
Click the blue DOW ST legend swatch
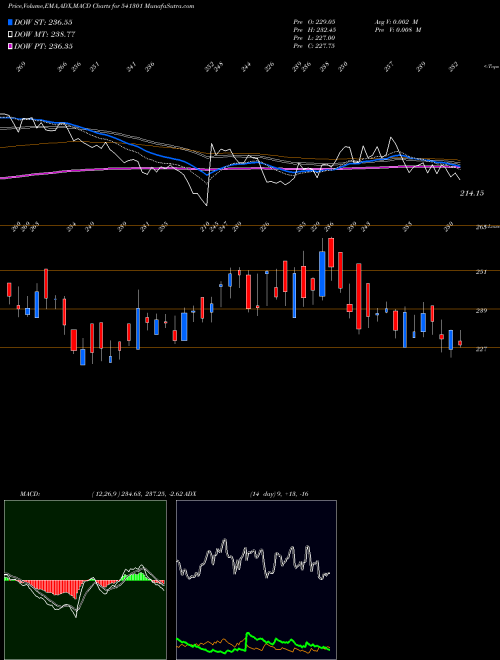click(x=10, y=22)
